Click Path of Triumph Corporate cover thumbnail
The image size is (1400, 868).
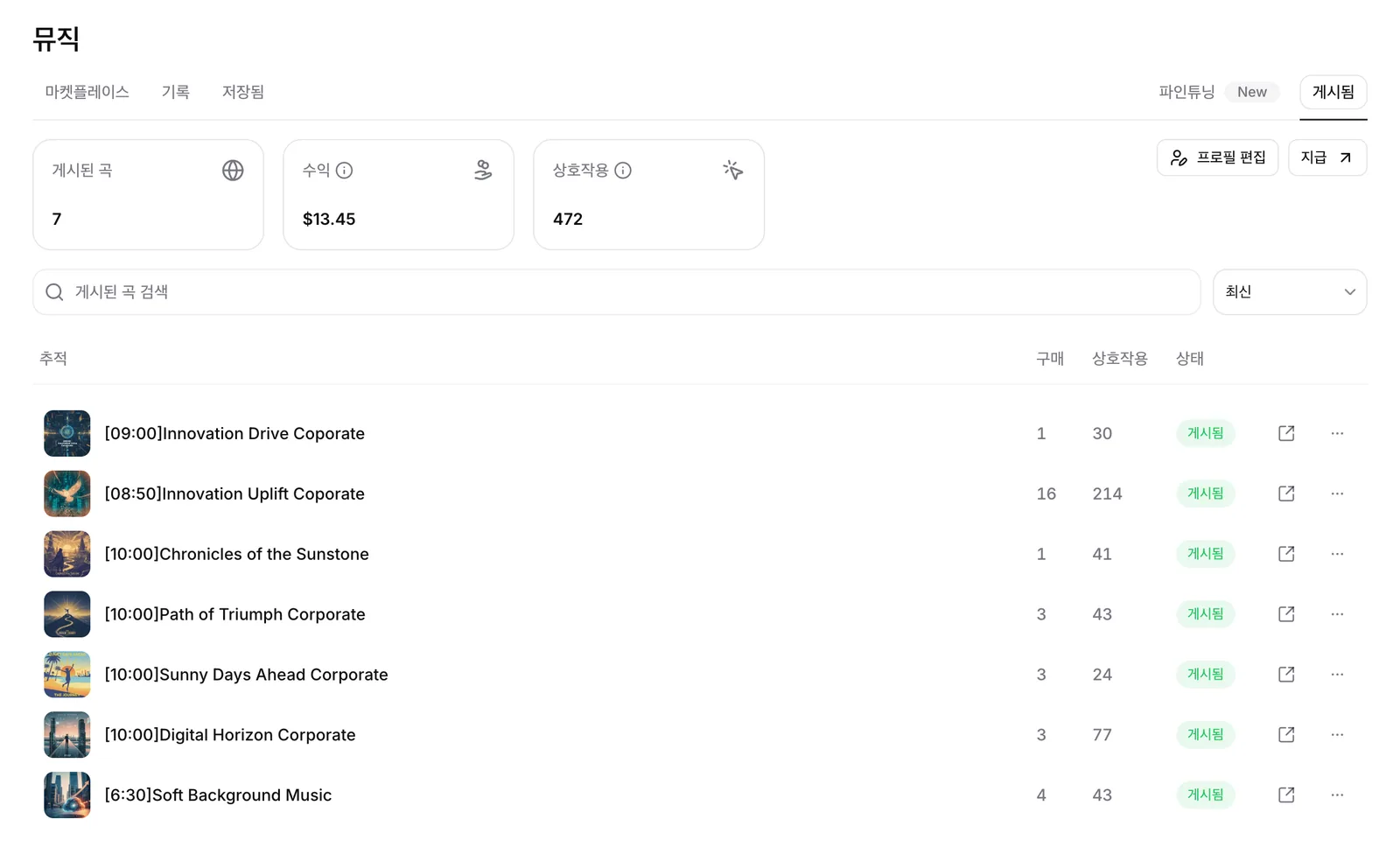tap(67, 614)
